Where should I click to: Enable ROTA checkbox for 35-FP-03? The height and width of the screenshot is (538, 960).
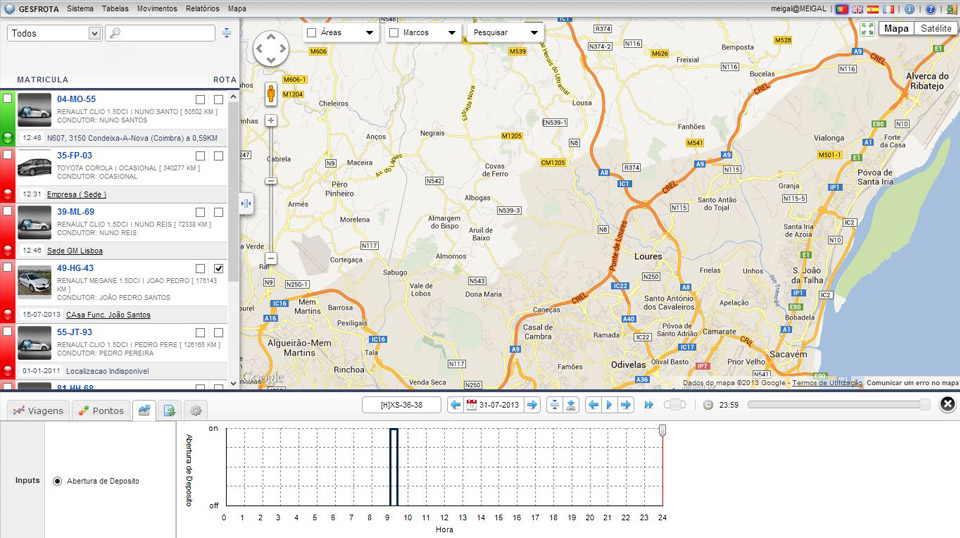coord(219,156)
